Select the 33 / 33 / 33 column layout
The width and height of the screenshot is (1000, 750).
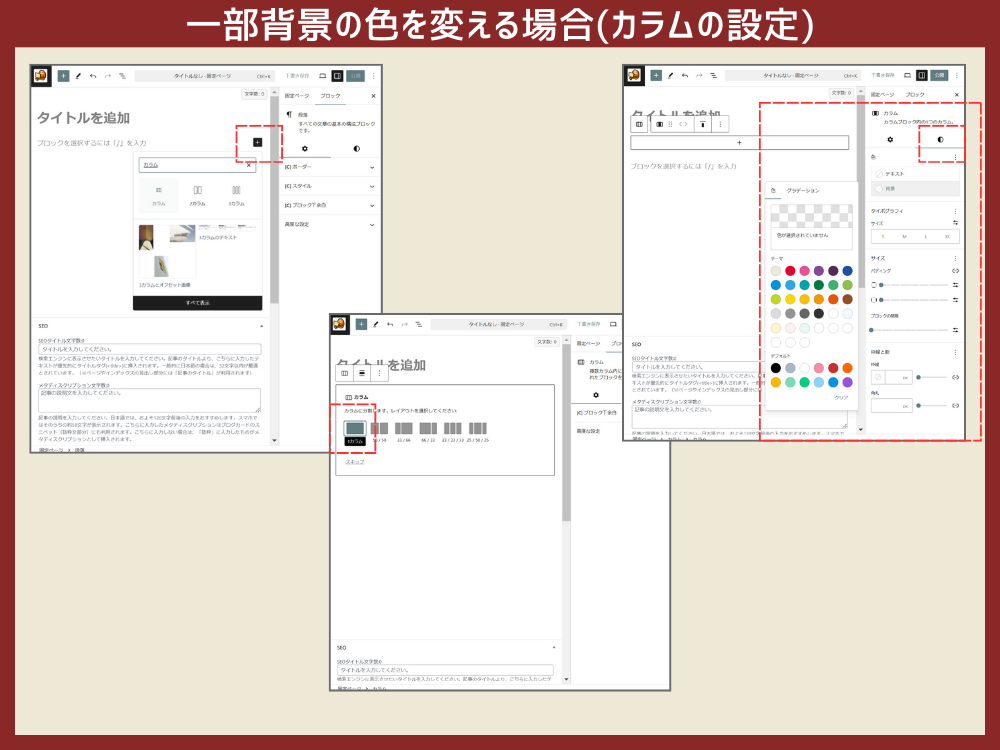point(453,429)
